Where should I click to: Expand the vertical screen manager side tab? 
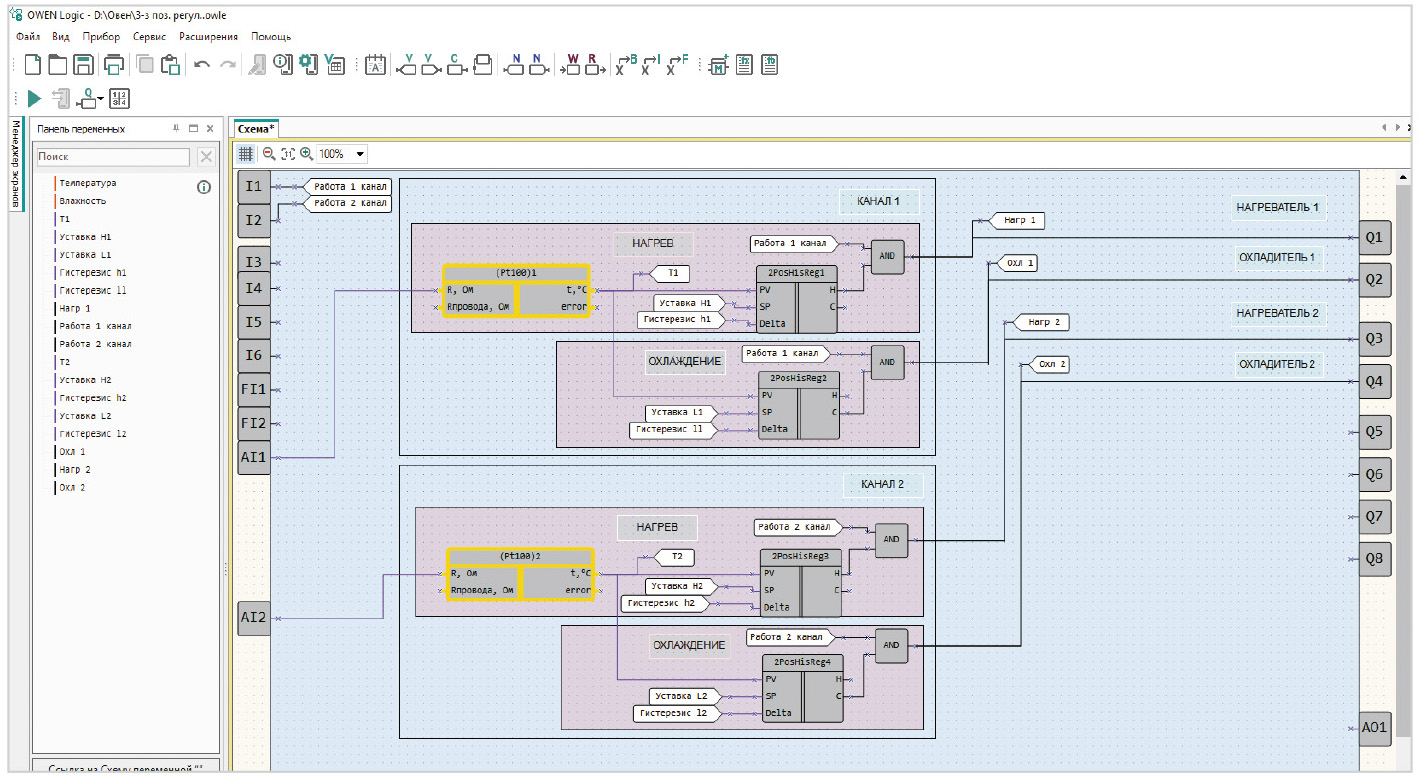15,163
